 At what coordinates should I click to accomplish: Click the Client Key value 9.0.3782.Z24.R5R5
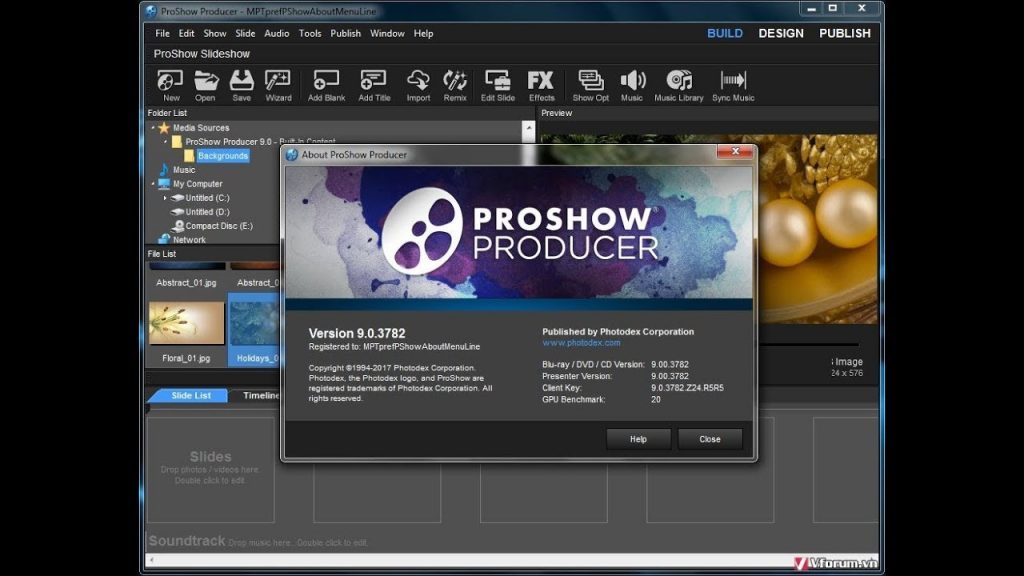pos(687,388)
